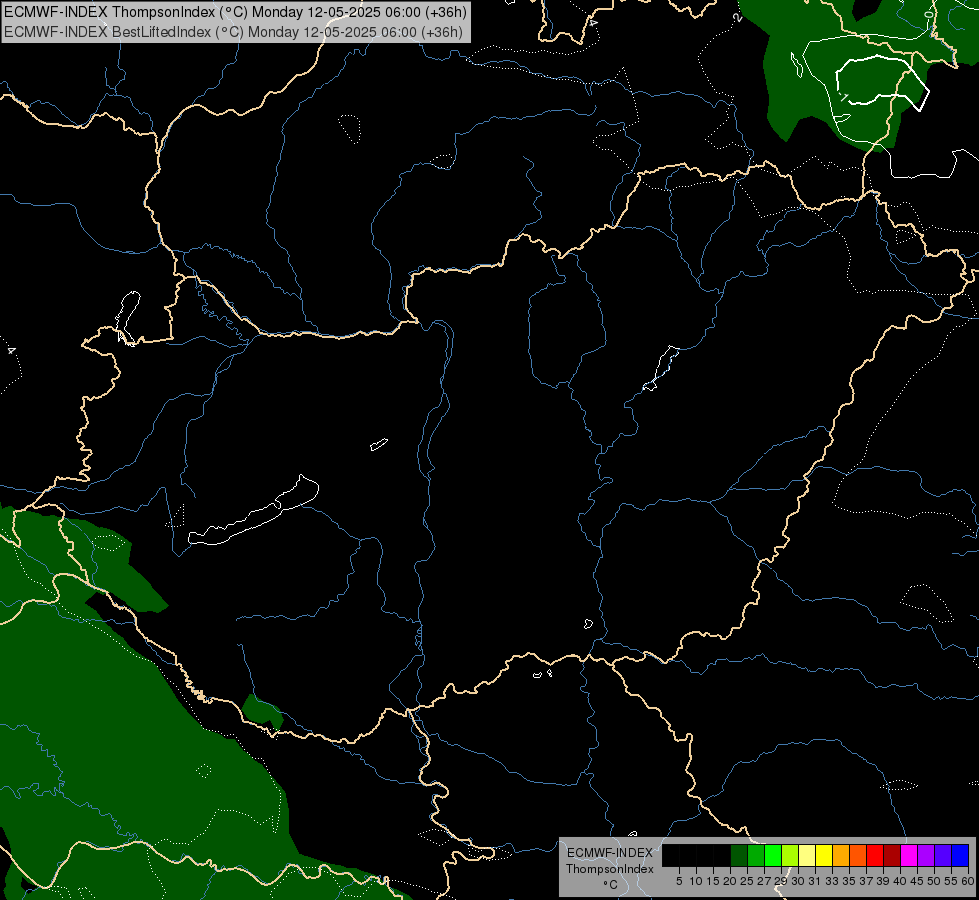Click the '°C' unit label in the legend

pyautogui.click(x=611, y=885)
